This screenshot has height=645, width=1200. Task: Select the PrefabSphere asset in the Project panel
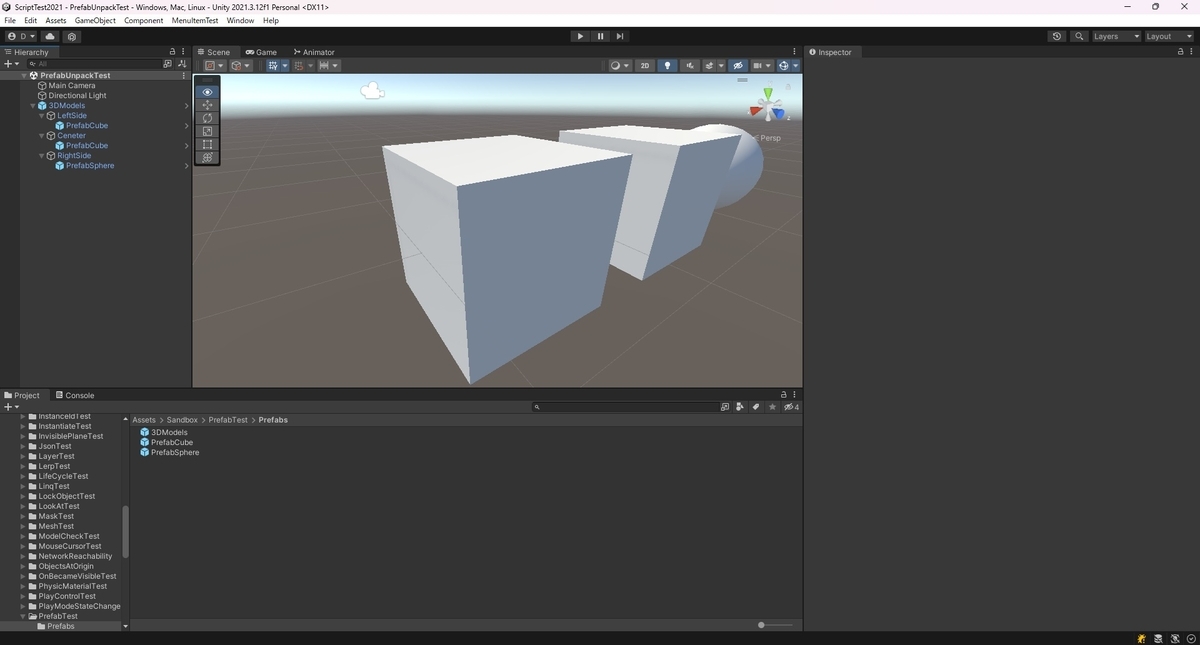pos(175,452)
